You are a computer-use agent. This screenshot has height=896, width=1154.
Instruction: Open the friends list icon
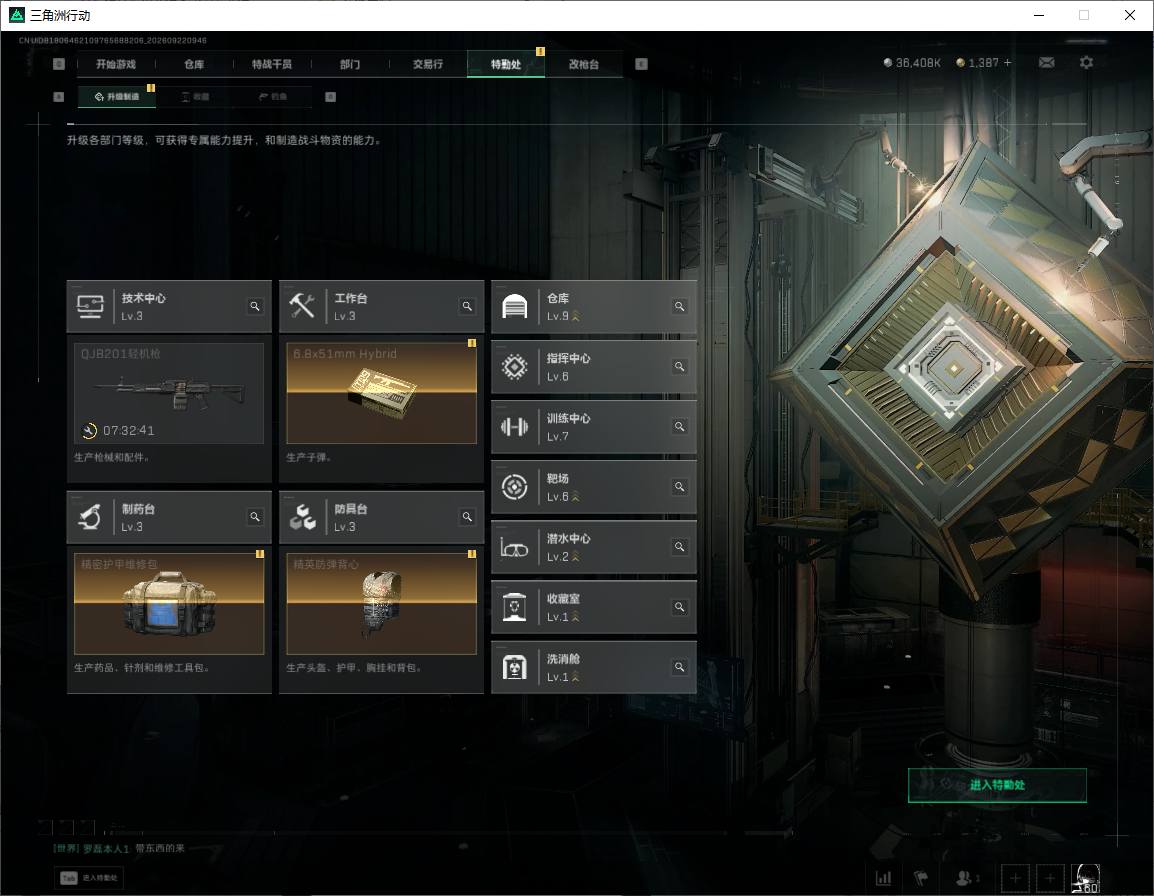pos(966,878)
